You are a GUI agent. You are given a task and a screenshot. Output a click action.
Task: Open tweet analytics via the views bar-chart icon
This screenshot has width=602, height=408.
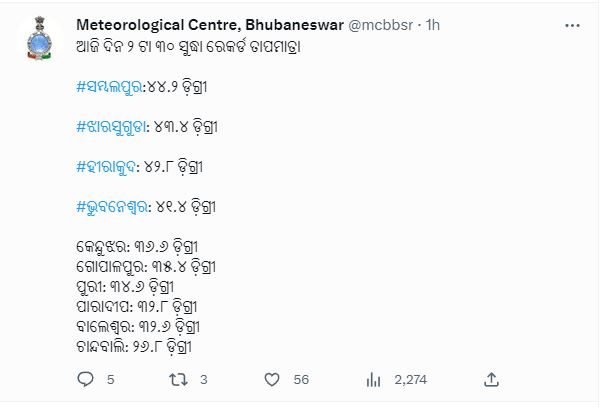(x=374, y=379)
